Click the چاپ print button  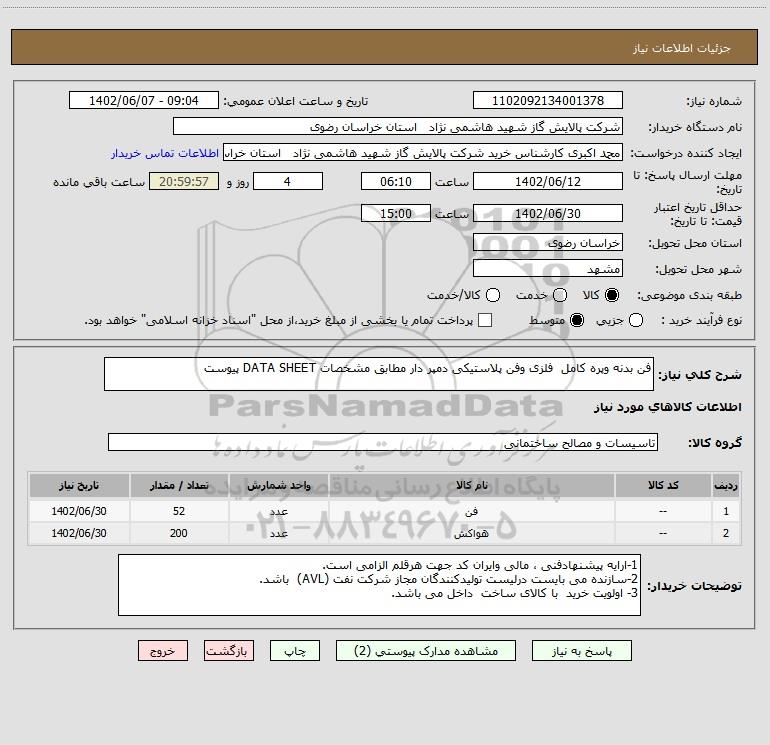pos(295,651)
